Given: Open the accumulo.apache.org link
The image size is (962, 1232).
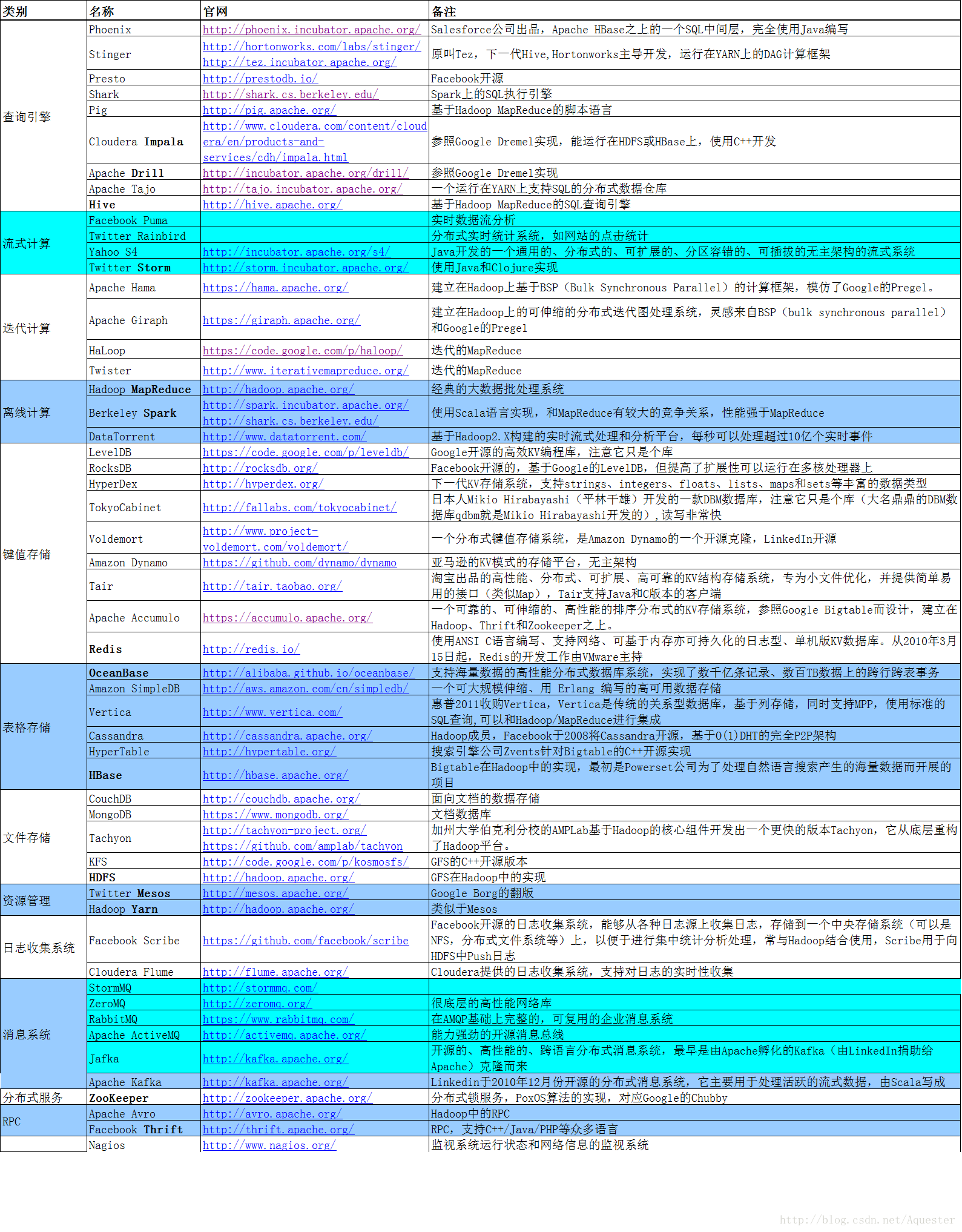Looking at the screenshot, I should tap(287, 618).
